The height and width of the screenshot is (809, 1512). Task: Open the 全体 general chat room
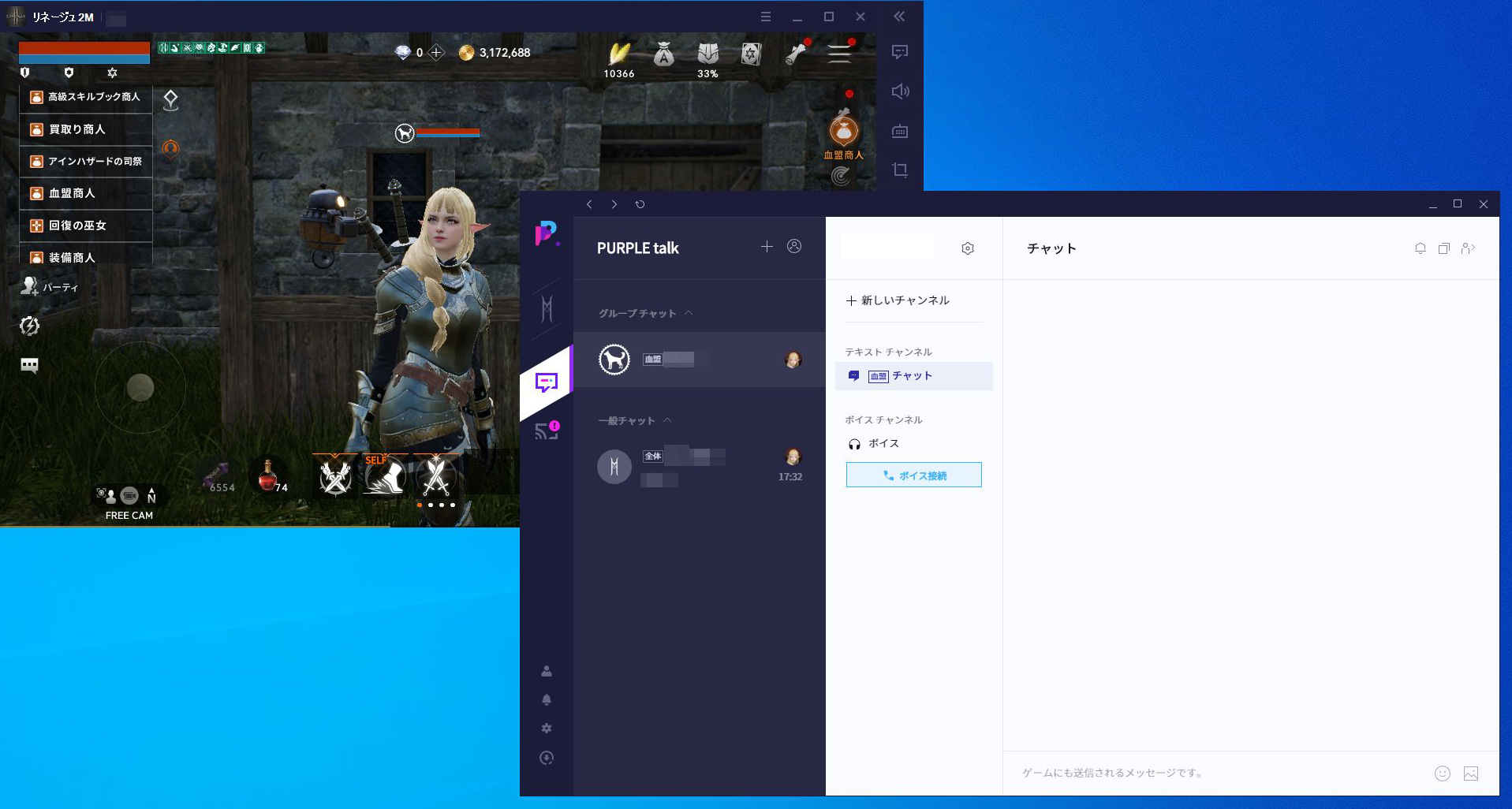point(700,467)
